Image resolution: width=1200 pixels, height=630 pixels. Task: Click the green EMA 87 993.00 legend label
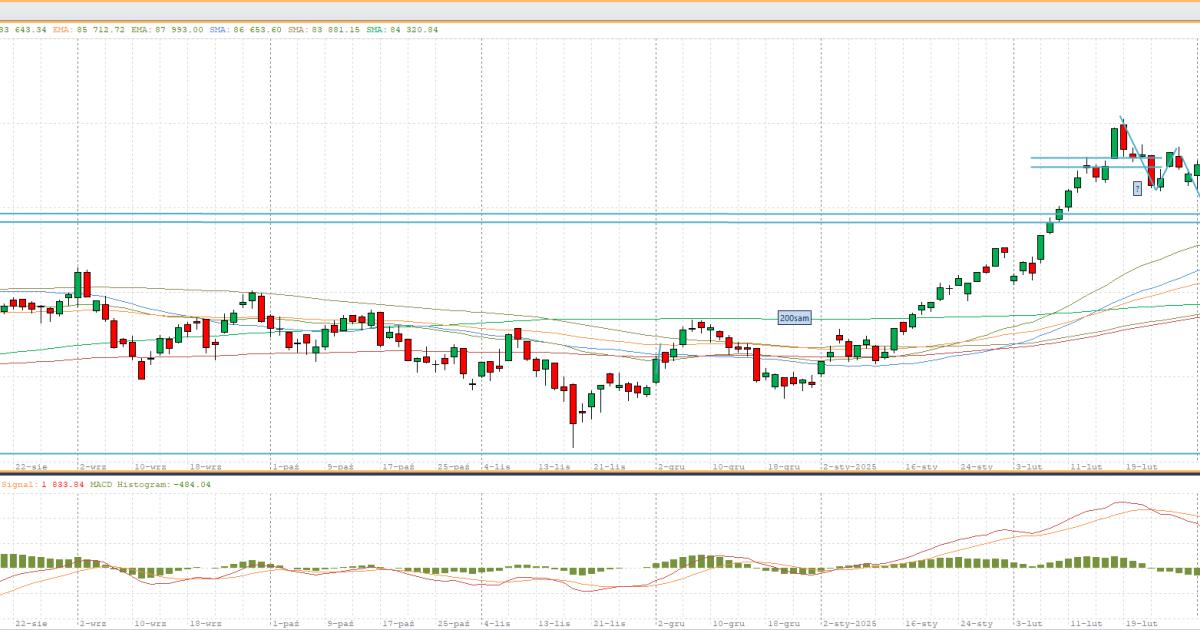[x=166, y=30]
